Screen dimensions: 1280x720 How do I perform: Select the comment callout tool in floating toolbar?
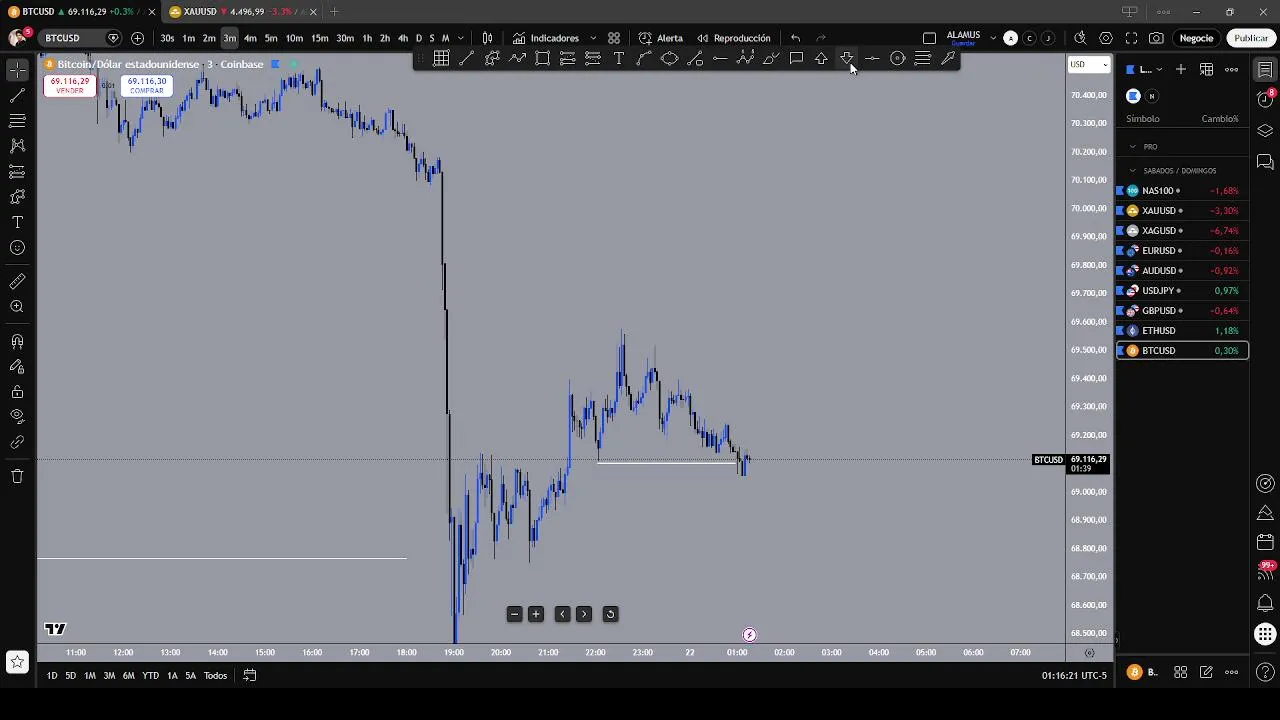(x=796, y=58)
